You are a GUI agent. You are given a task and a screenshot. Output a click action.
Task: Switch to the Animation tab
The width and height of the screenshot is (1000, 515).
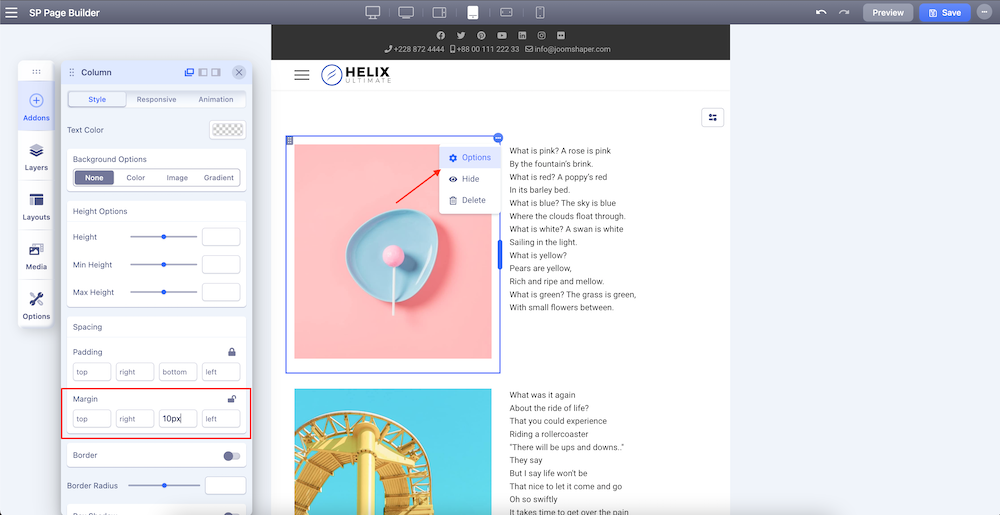216,99
